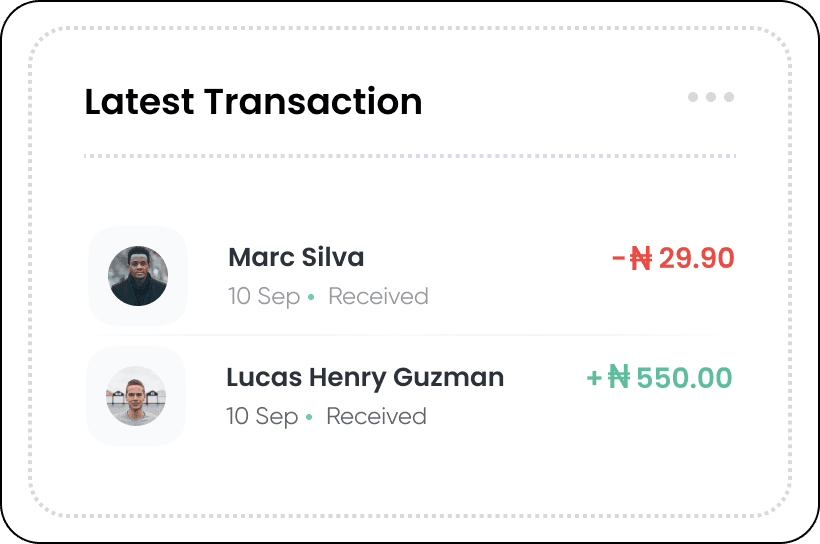Click Received status under Marc Silva
The image size is (820, 544).
click(378, 296)
